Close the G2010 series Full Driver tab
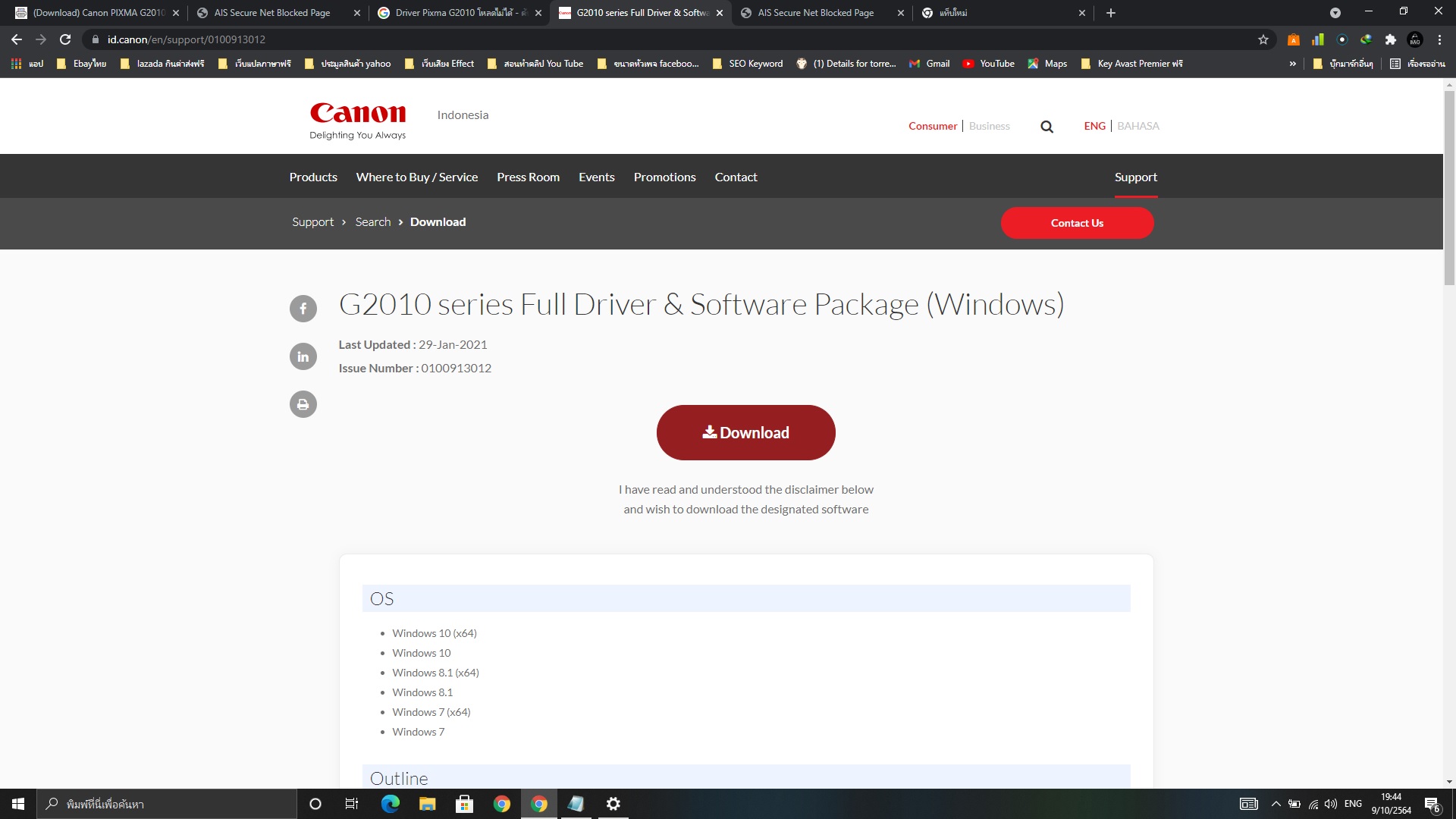1456x819 pixels. pyautogui.click(x=720, y=13)
